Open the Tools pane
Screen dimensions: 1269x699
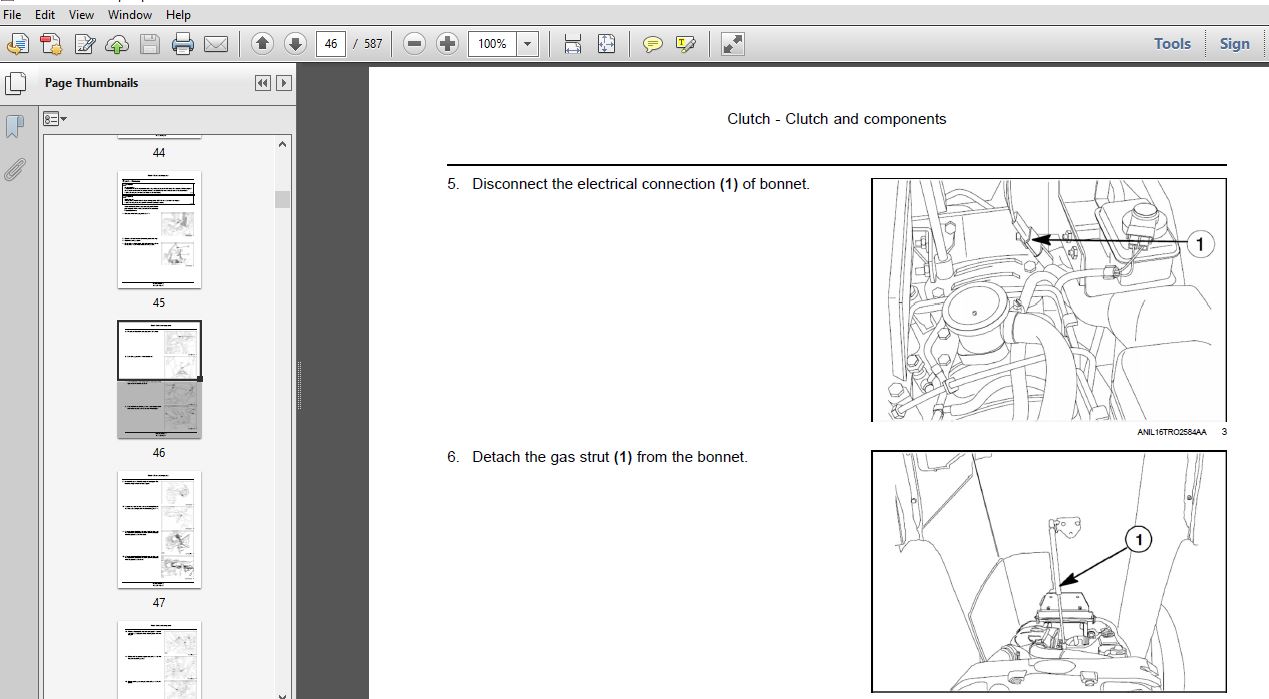tap(1172, 44)
